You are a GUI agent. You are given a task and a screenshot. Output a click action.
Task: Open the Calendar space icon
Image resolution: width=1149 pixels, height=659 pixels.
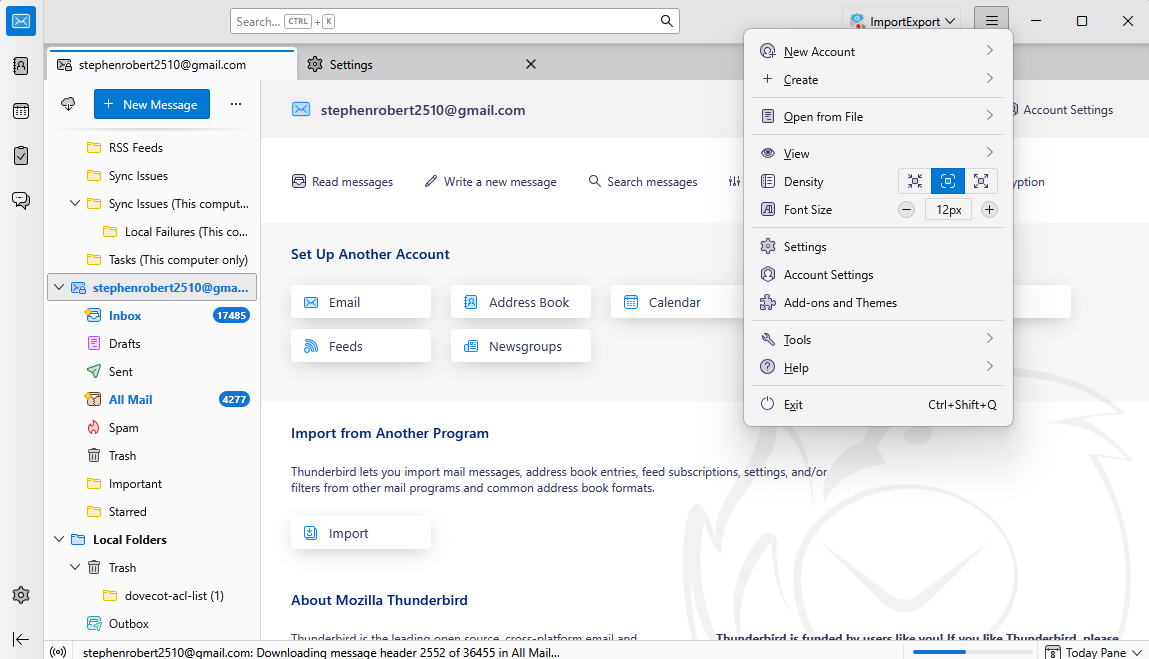pyautogui.click(x=20, y=110)
